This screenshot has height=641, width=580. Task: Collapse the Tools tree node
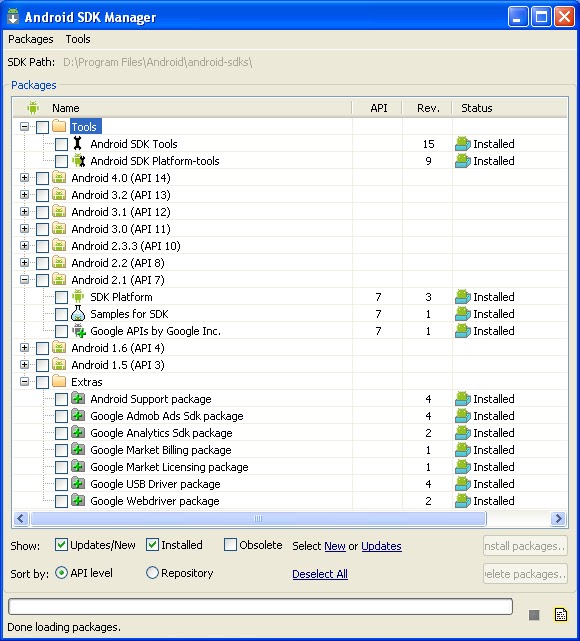click(25, 126)
